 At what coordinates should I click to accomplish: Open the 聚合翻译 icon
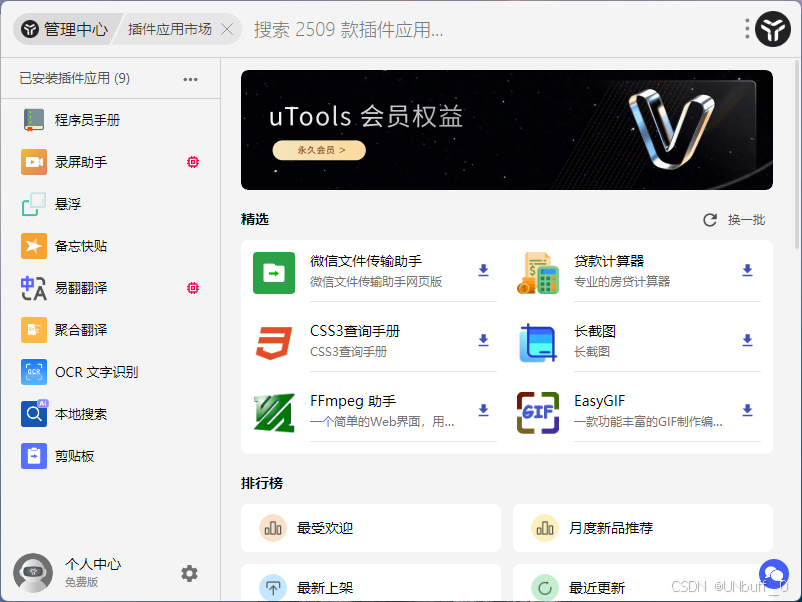[x=34, y=329]
